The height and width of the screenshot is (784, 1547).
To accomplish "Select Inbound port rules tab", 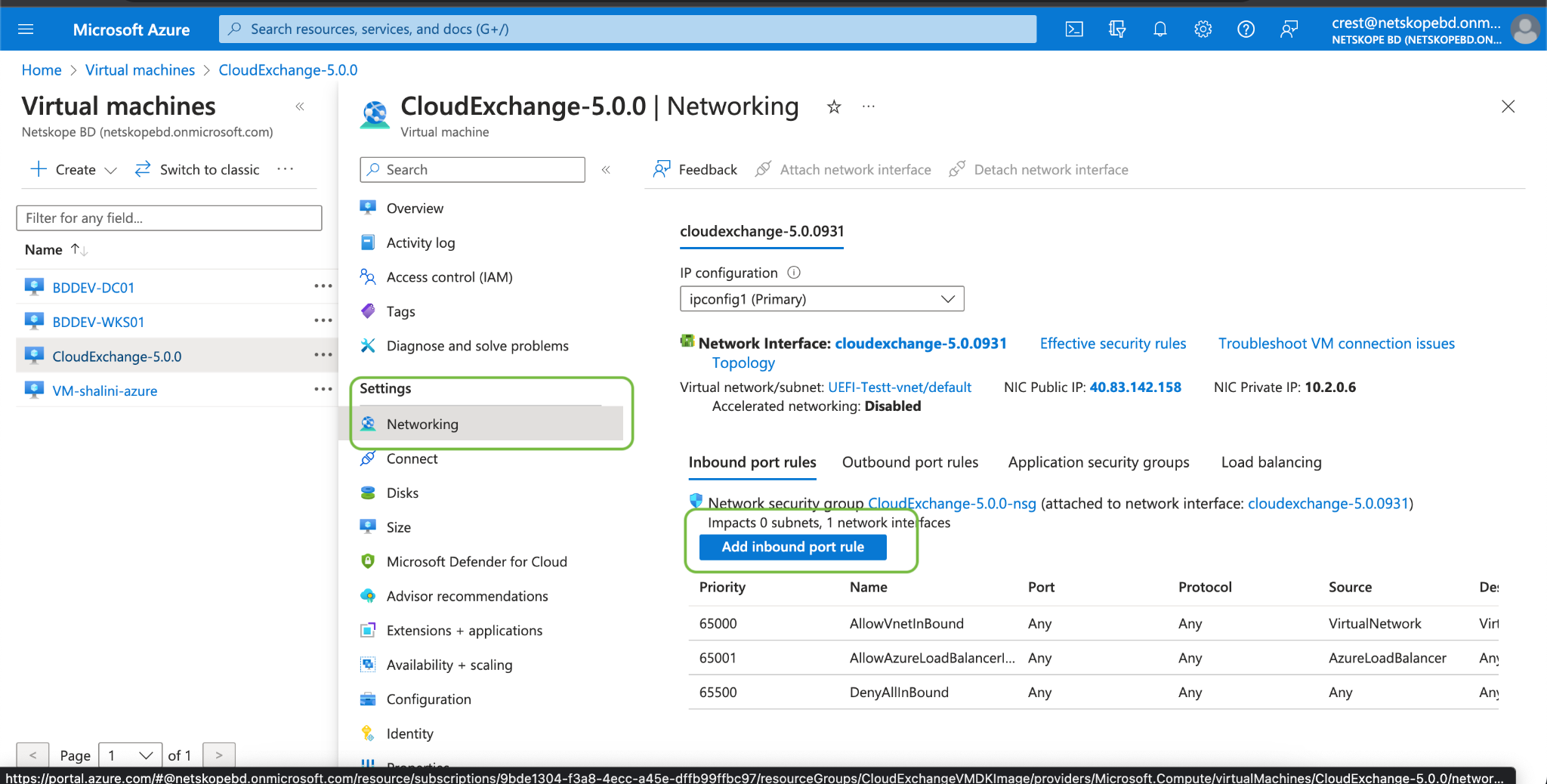I will [x=752, y=462].
